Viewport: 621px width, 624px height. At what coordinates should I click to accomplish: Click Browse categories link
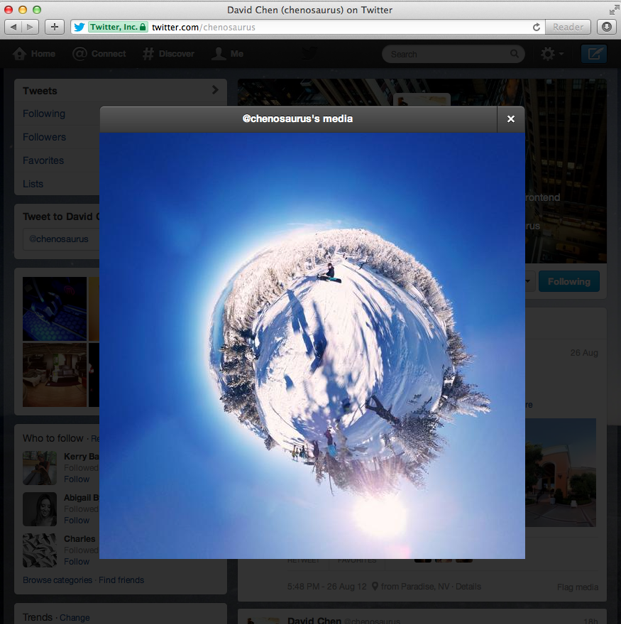(57, 580)
